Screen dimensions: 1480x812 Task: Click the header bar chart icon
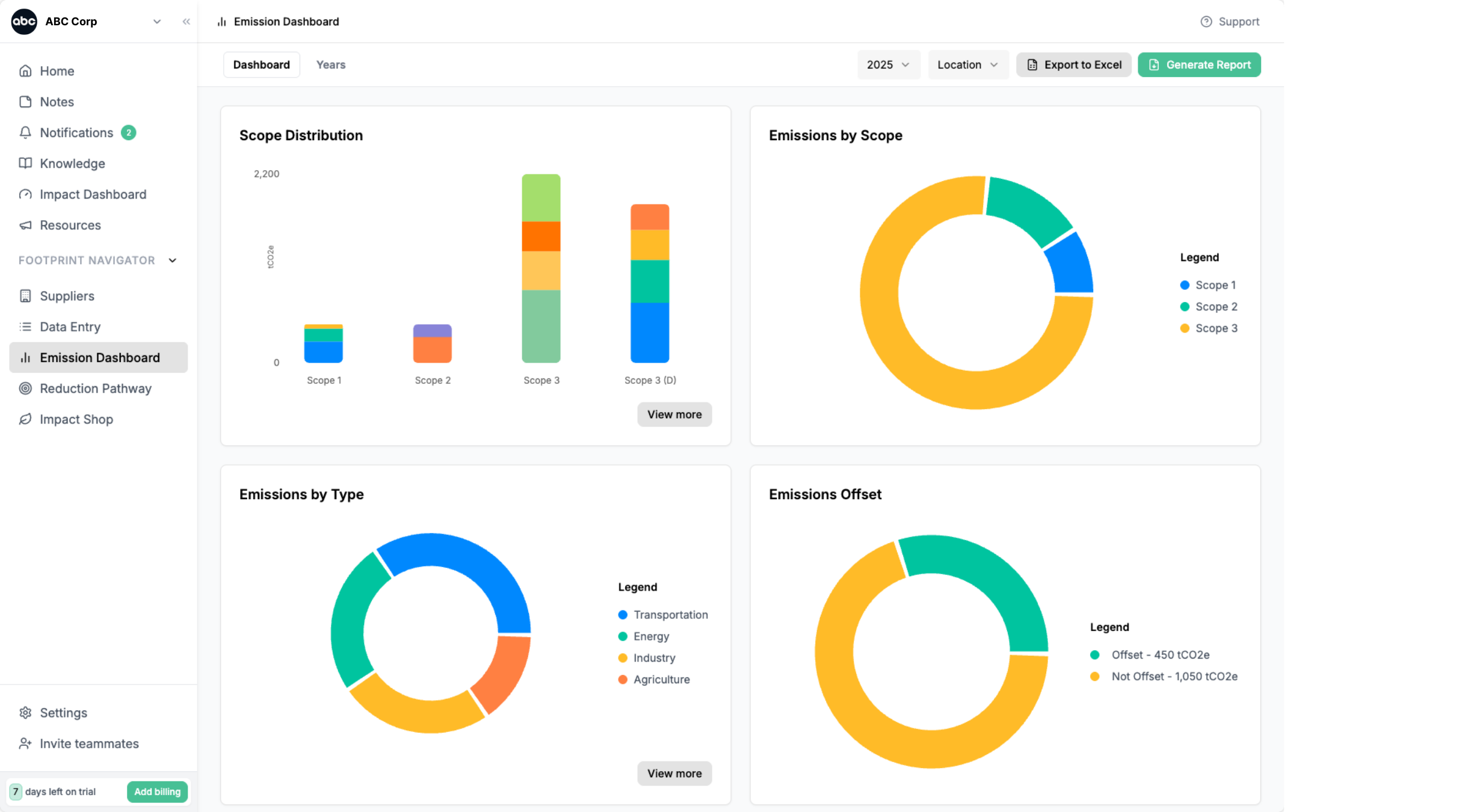pos(222,22)
